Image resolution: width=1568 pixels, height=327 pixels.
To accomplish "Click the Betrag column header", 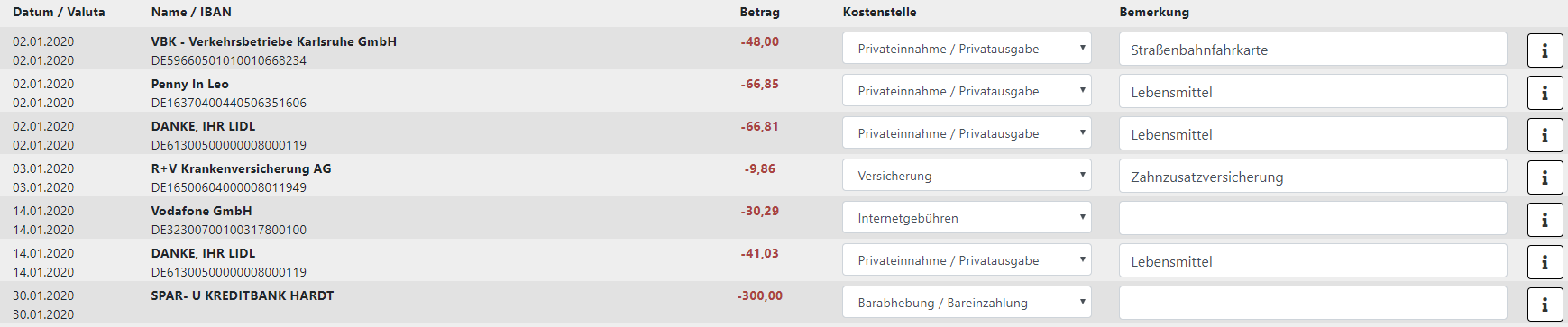I will 759,12.
